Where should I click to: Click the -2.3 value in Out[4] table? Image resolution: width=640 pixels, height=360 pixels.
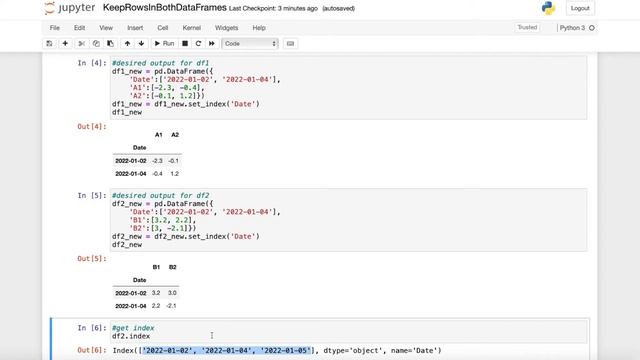(x=157, y=161)
